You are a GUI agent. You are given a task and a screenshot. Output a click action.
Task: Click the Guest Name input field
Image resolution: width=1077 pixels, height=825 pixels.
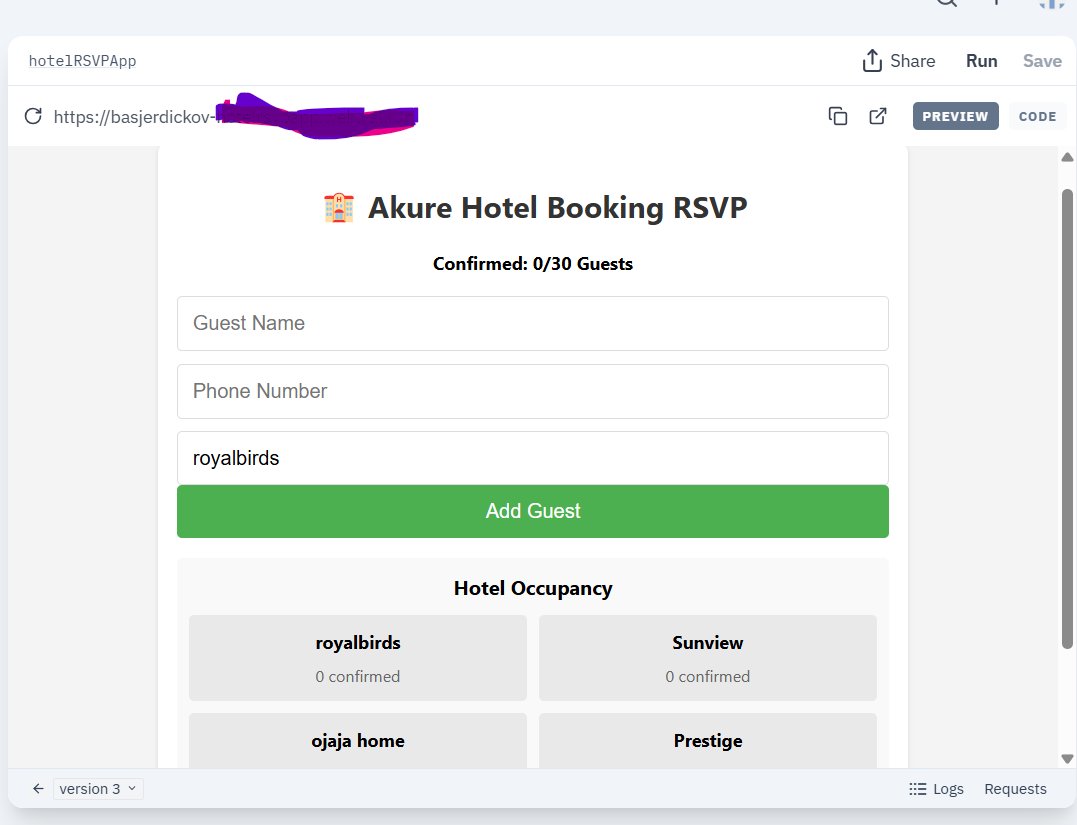532,323
